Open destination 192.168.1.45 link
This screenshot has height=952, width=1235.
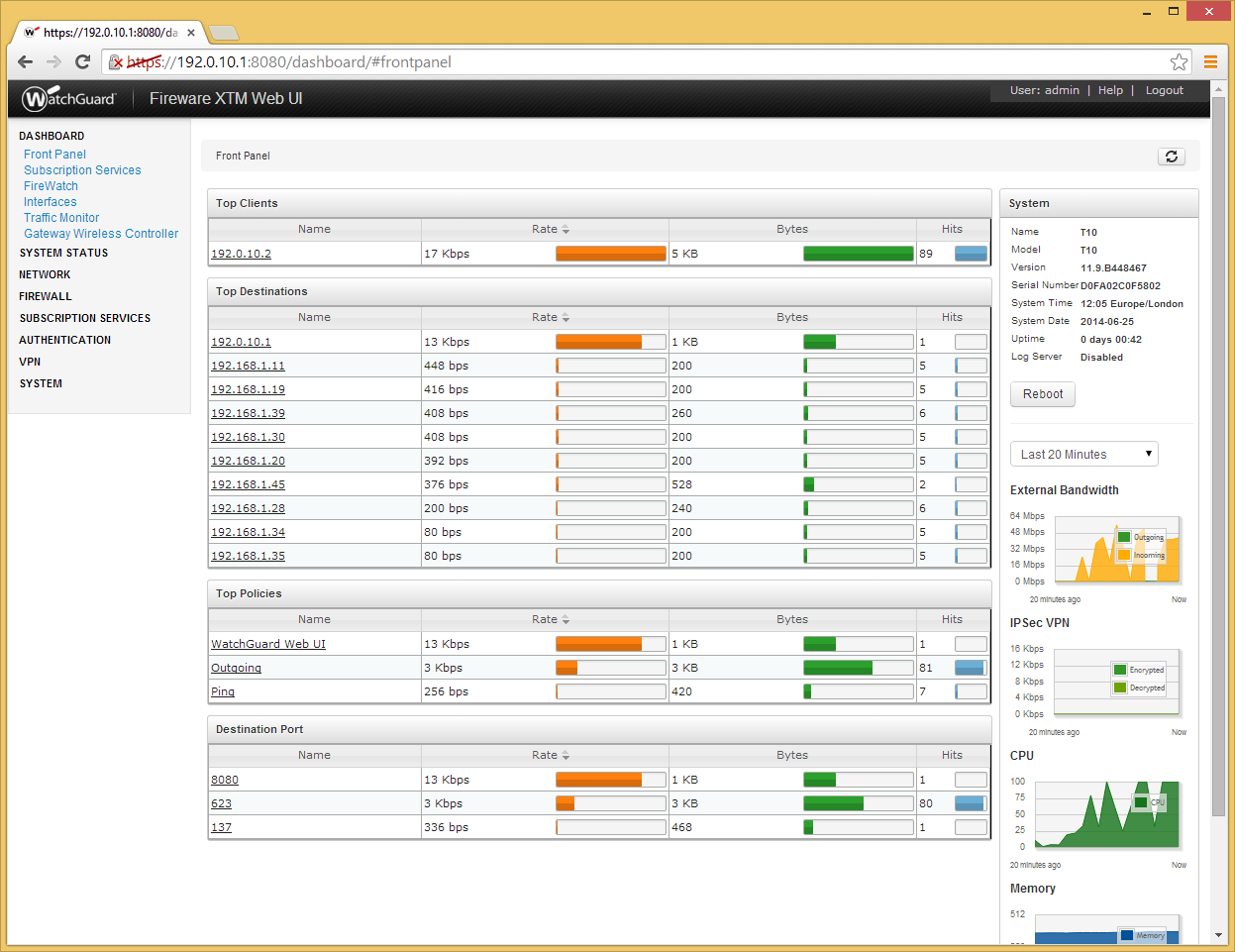(248, 484)
